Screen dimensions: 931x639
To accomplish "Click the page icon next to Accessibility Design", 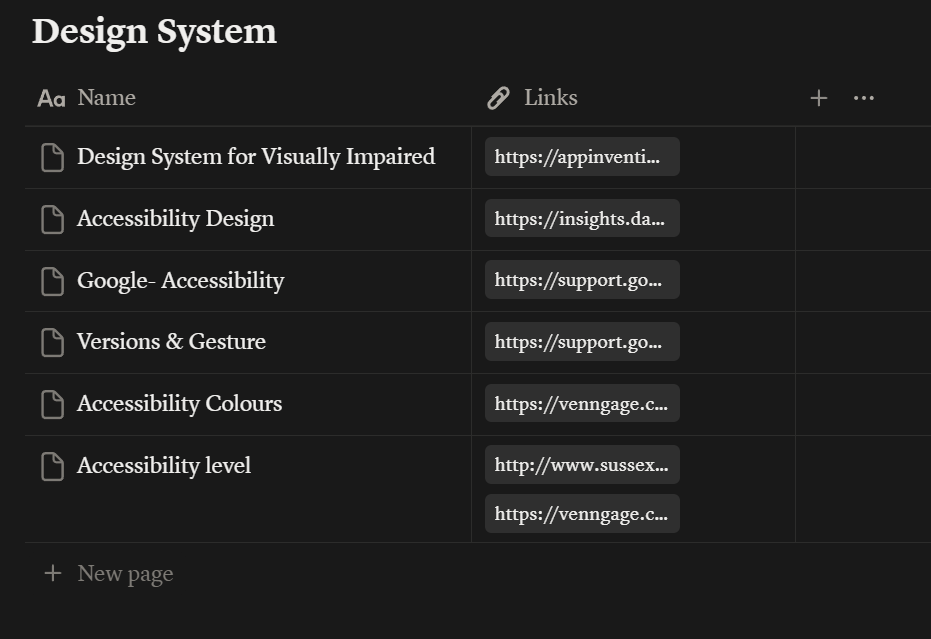I will click(x=52, y=218).
